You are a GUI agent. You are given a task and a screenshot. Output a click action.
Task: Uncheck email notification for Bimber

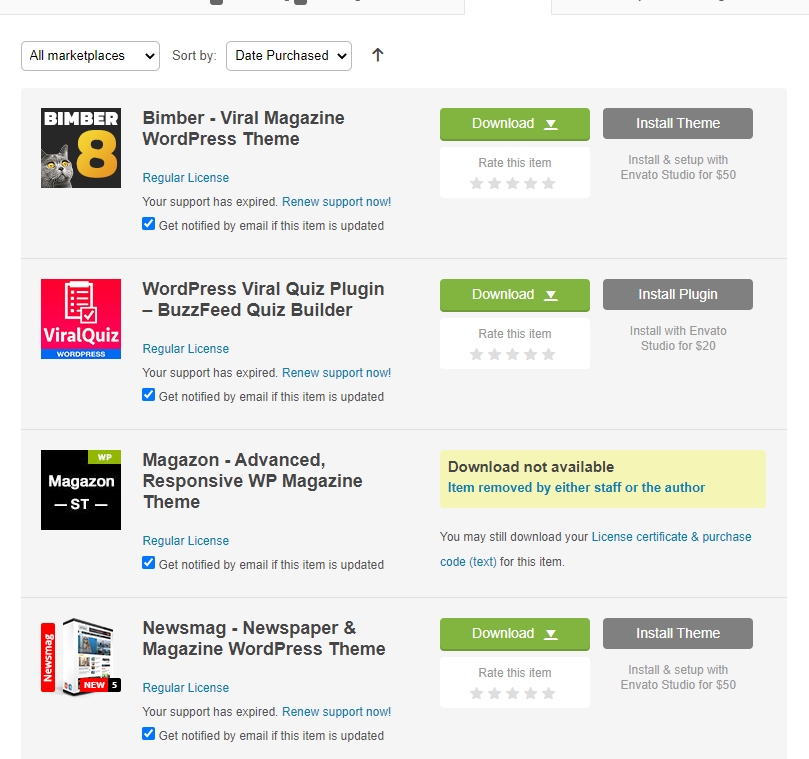tap(149, 224)
